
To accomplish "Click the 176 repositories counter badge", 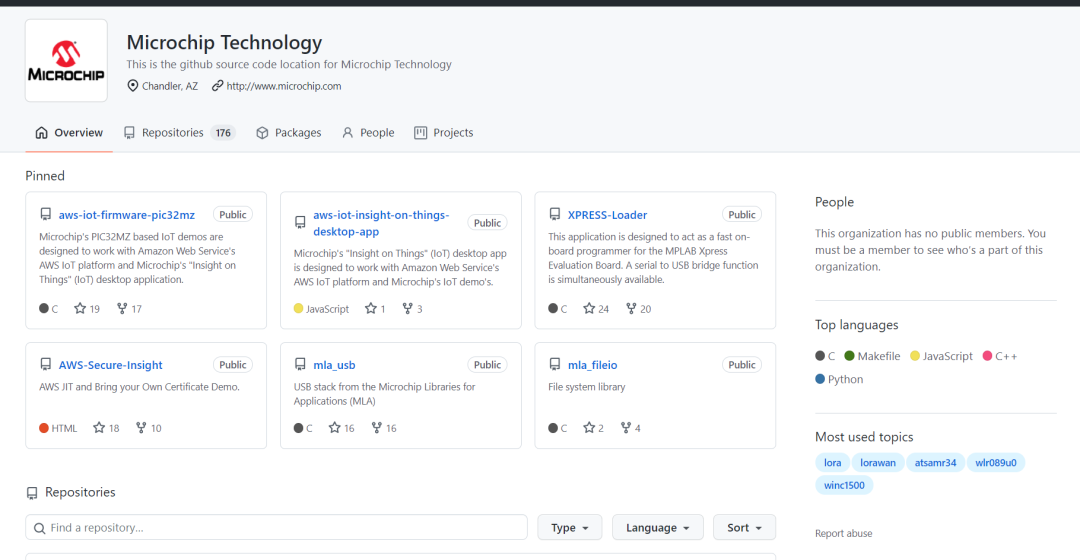I will [223, 133].
